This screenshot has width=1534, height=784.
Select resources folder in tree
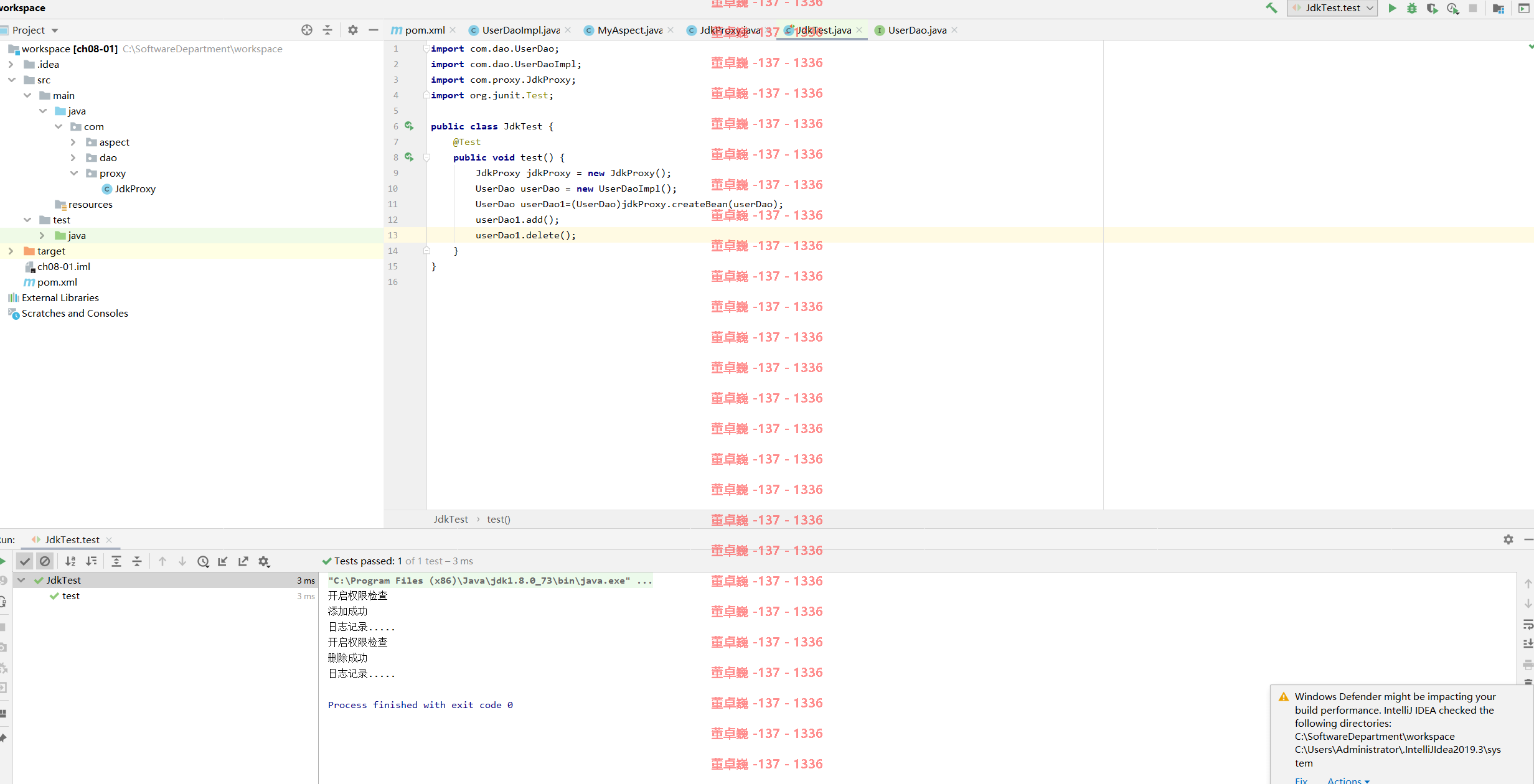pyautogui.click(x=84, y=204)
